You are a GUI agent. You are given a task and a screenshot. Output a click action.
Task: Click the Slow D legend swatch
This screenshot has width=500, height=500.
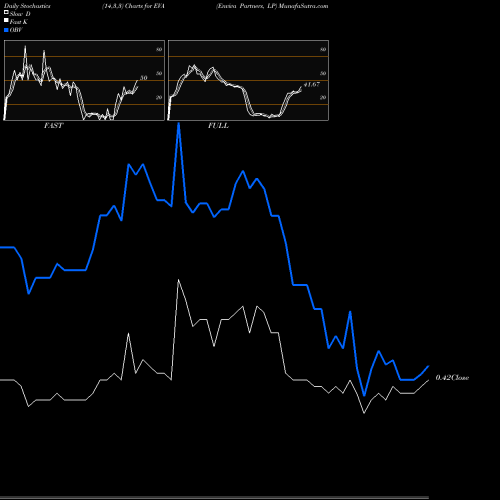6,13
